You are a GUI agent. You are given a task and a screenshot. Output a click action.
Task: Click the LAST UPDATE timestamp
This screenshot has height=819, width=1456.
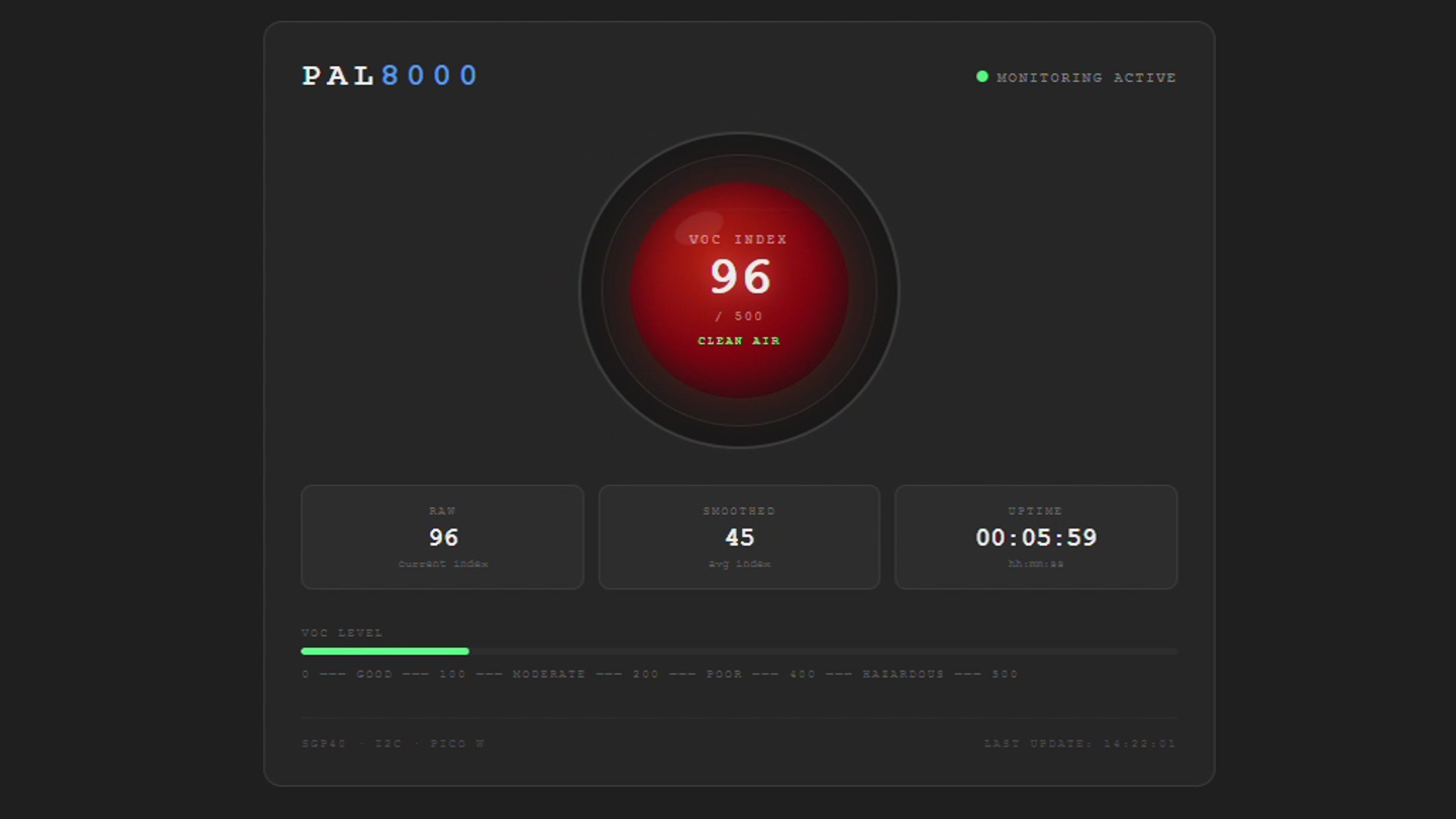(x=1079, y=744)
